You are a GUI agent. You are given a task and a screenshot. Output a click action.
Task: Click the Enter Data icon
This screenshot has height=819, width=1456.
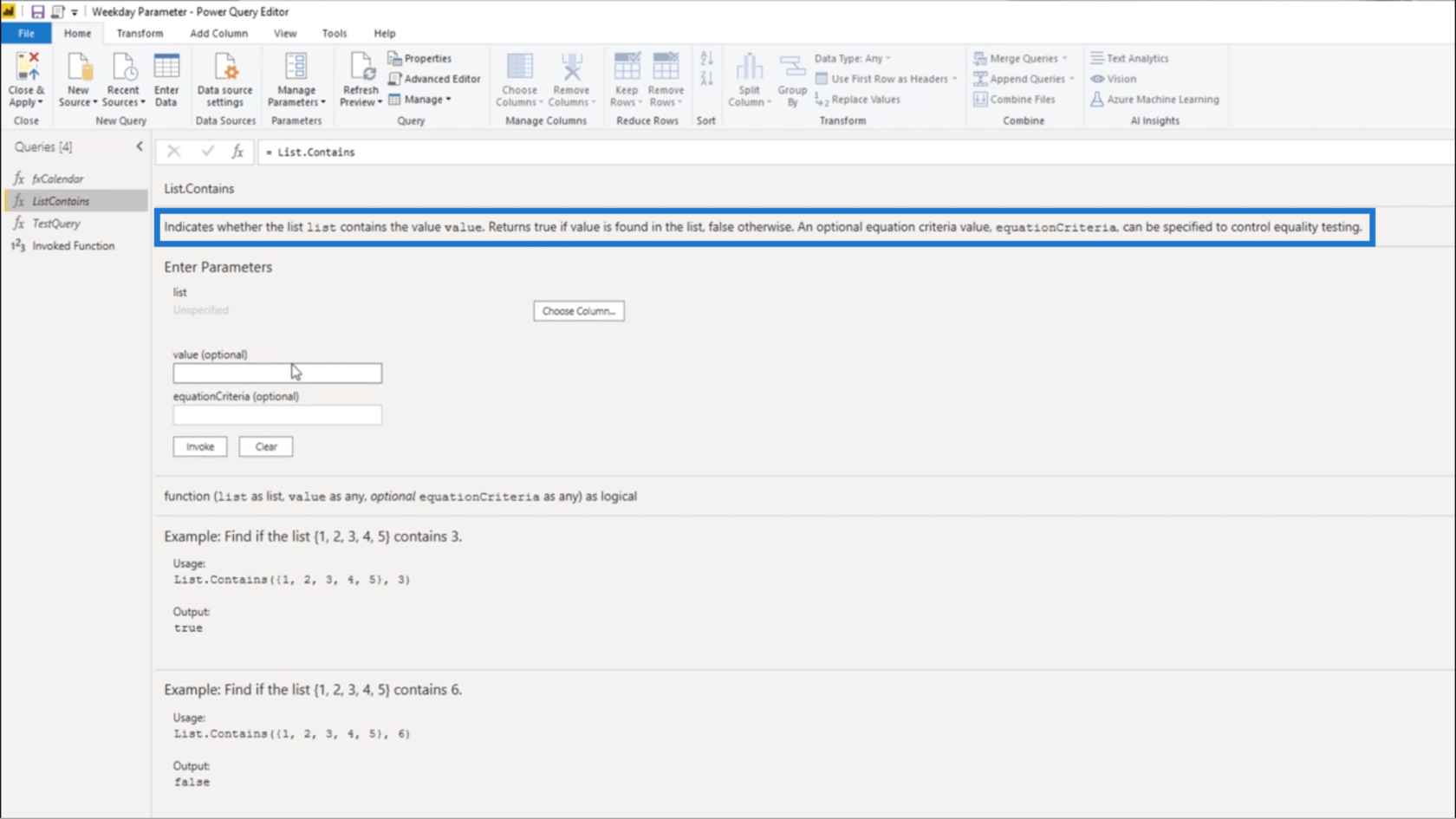coord(166,67)
